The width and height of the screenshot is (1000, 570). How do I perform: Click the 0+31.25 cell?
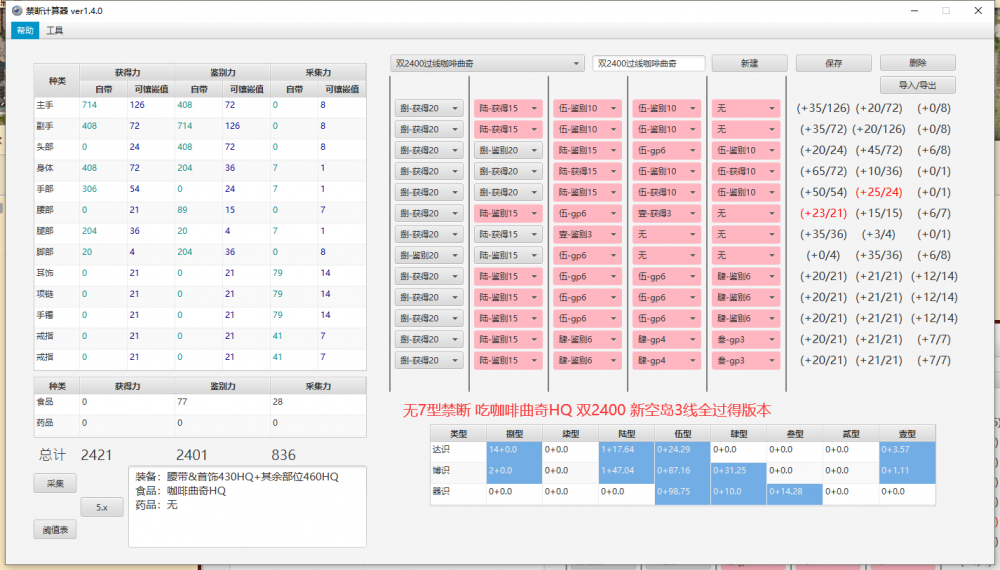coord(739,471)
